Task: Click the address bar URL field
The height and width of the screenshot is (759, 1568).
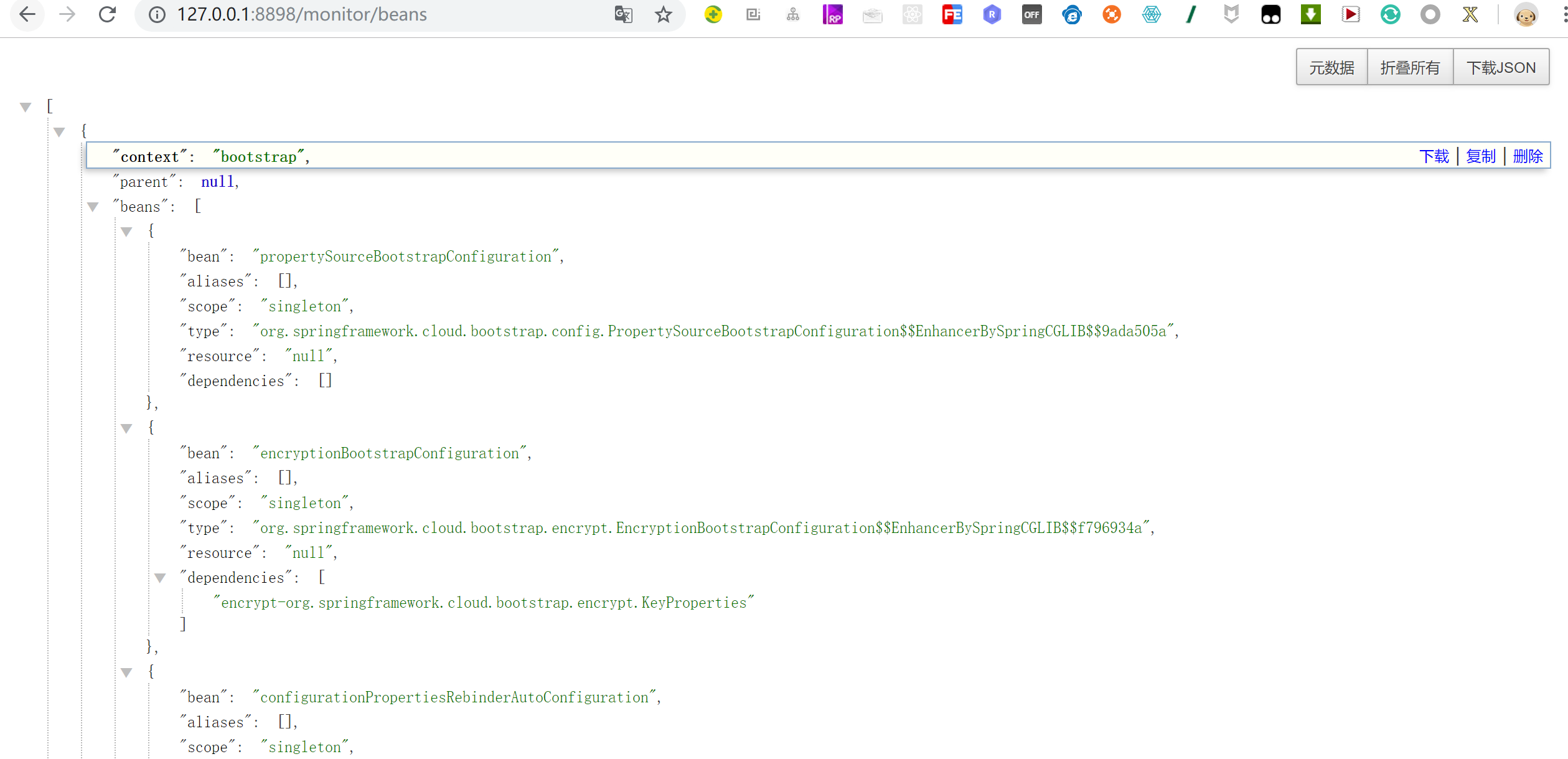Action: (x=373, y=14)
